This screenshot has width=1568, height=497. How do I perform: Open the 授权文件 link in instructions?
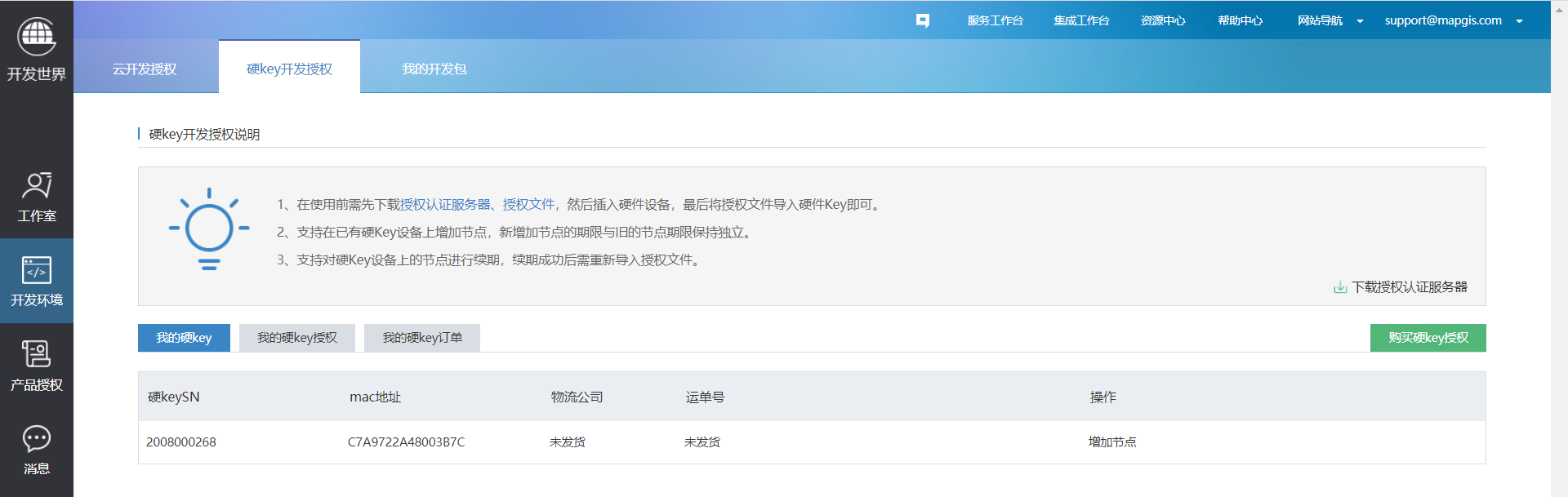pyautogui.click(x=528, y=205)
